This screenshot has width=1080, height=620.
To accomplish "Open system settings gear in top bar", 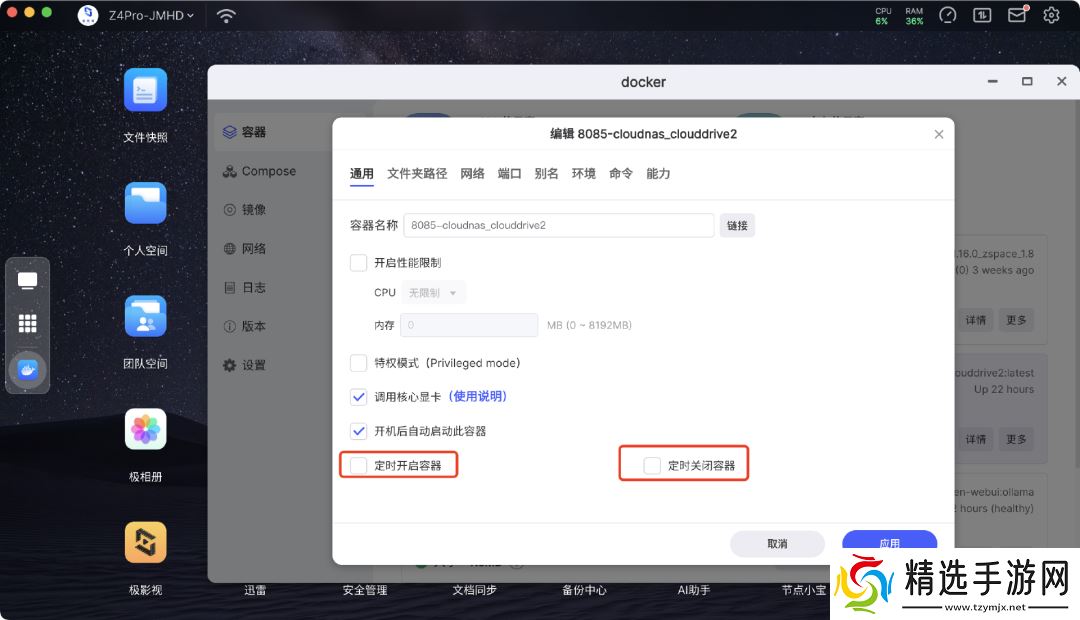I will tap(1051, 15).
